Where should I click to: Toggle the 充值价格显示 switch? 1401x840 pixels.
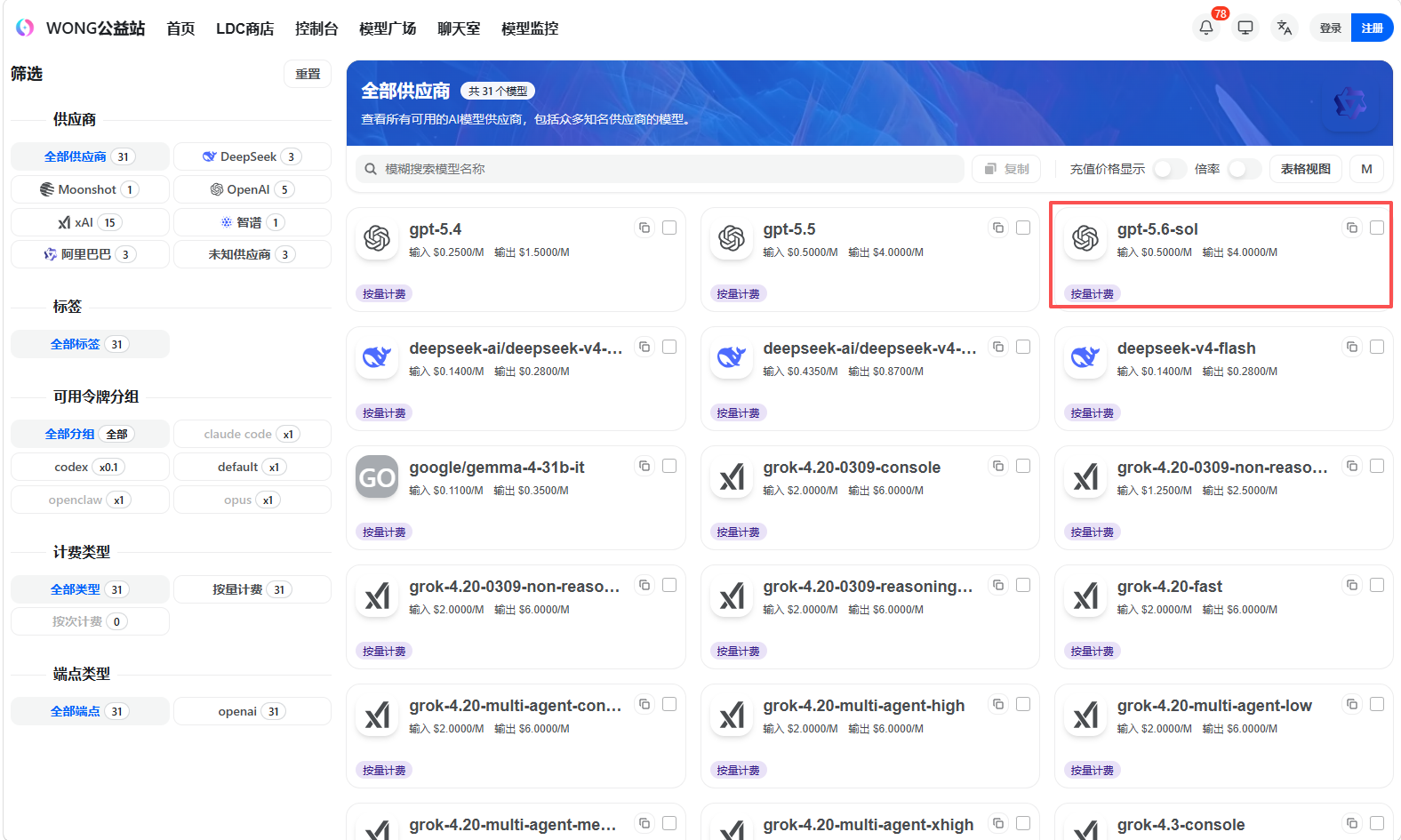coord(1170,169)
